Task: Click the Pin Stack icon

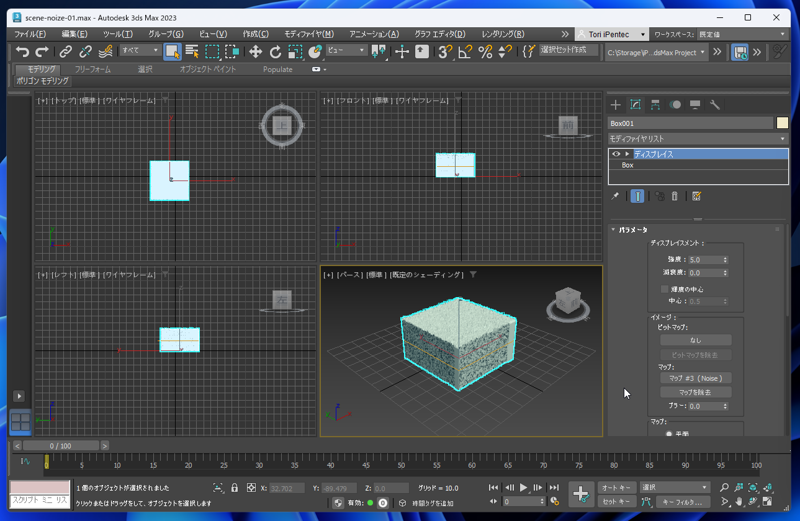Action: pyautogui.click(x=615, y=196)
